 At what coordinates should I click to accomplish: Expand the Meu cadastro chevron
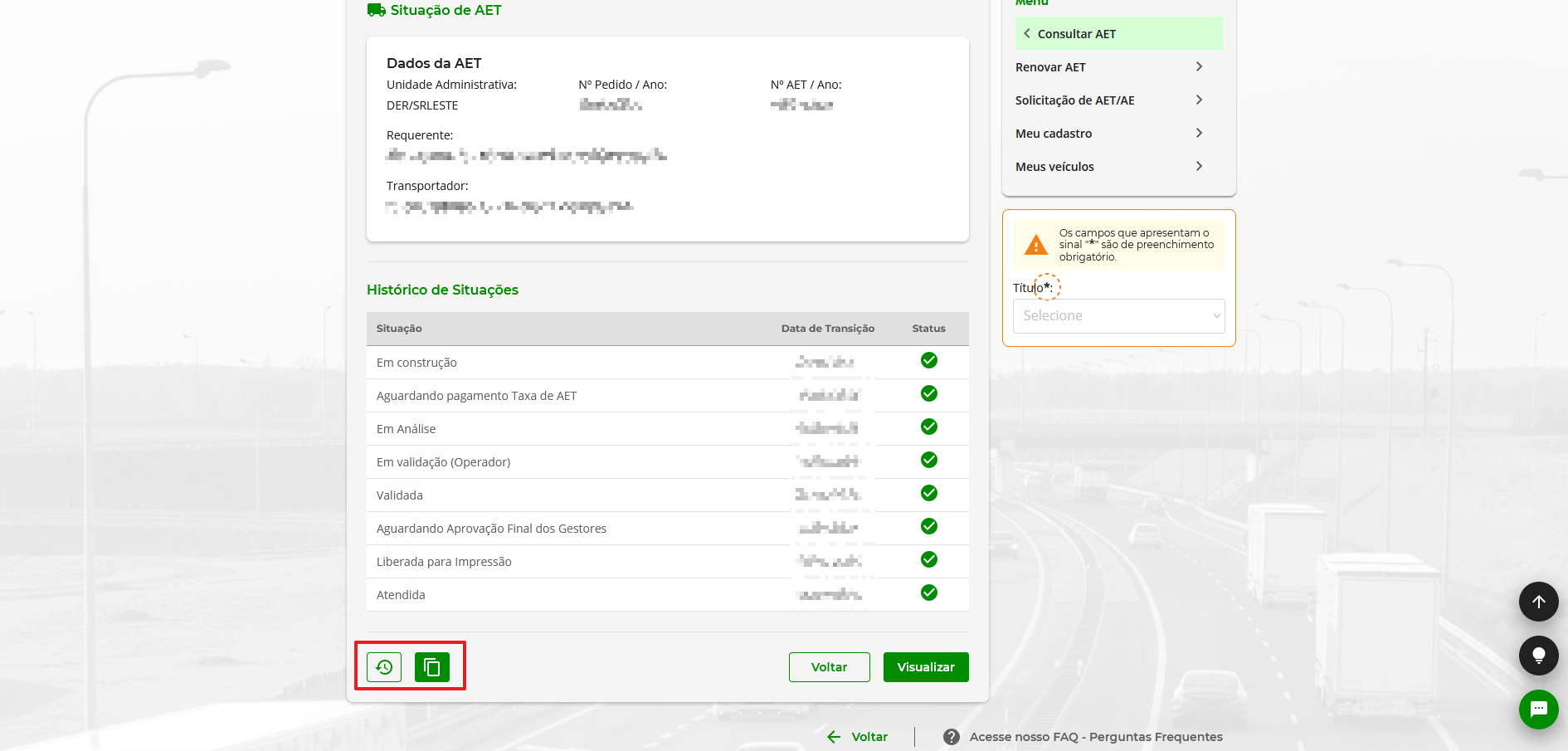1199,133
